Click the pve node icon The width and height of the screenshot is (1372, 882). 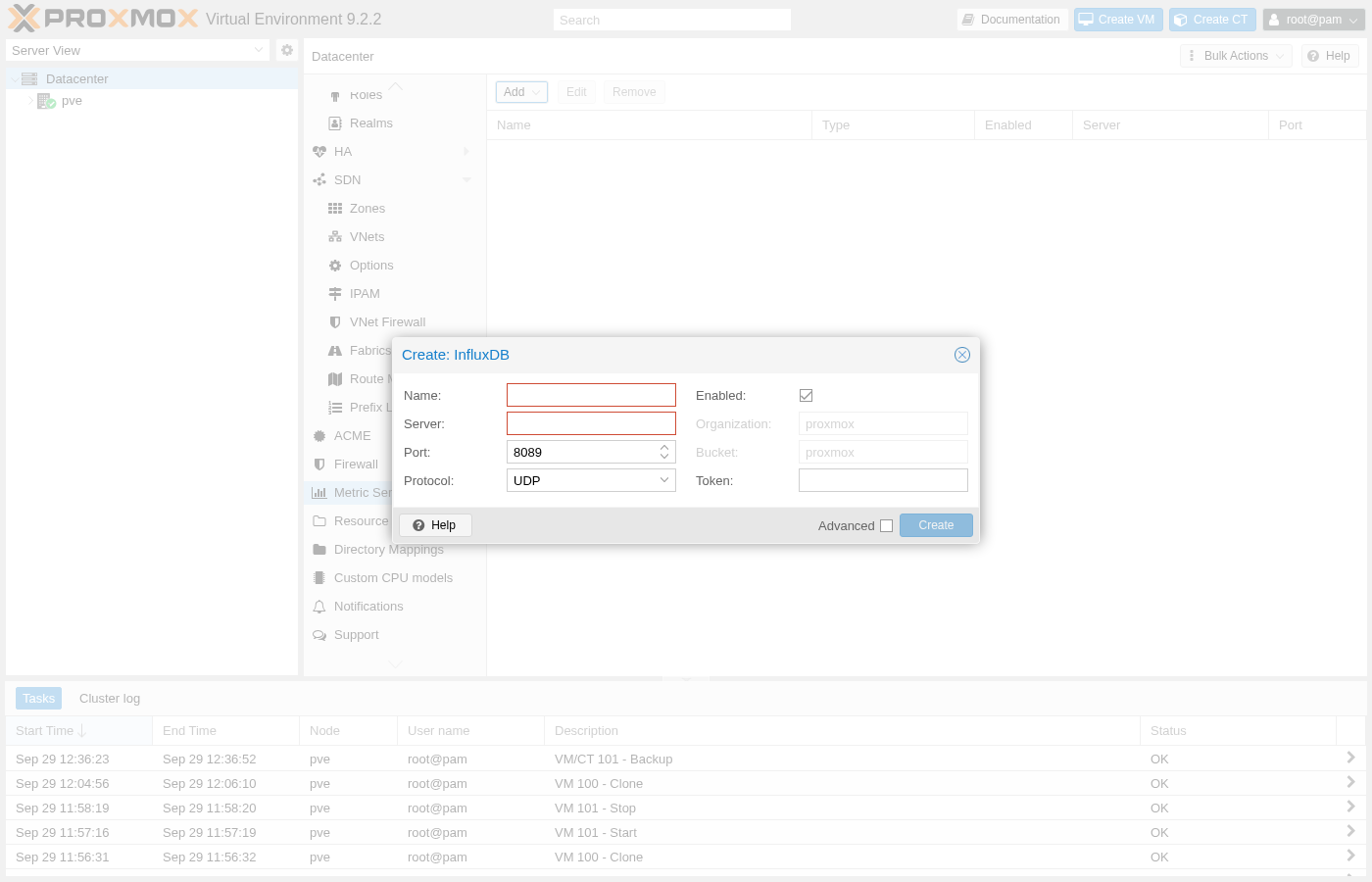pyautogui.click(x=46, y=101)
